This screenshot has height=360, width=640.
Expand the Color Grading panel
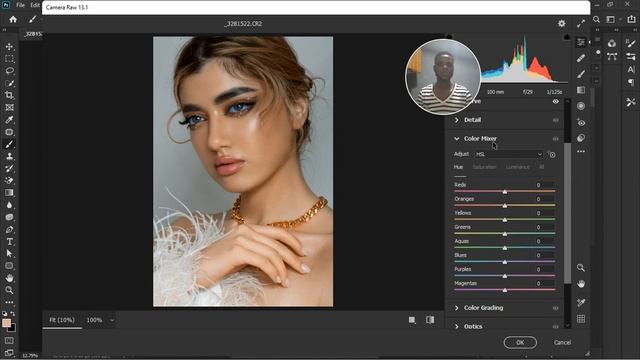click(457, 308)
